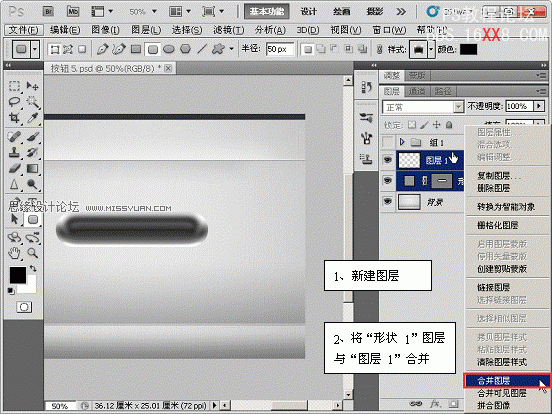Switch to 绘画 workspace
The width and height of the screenshot is (552, 414).
click(x=341, y=12)
